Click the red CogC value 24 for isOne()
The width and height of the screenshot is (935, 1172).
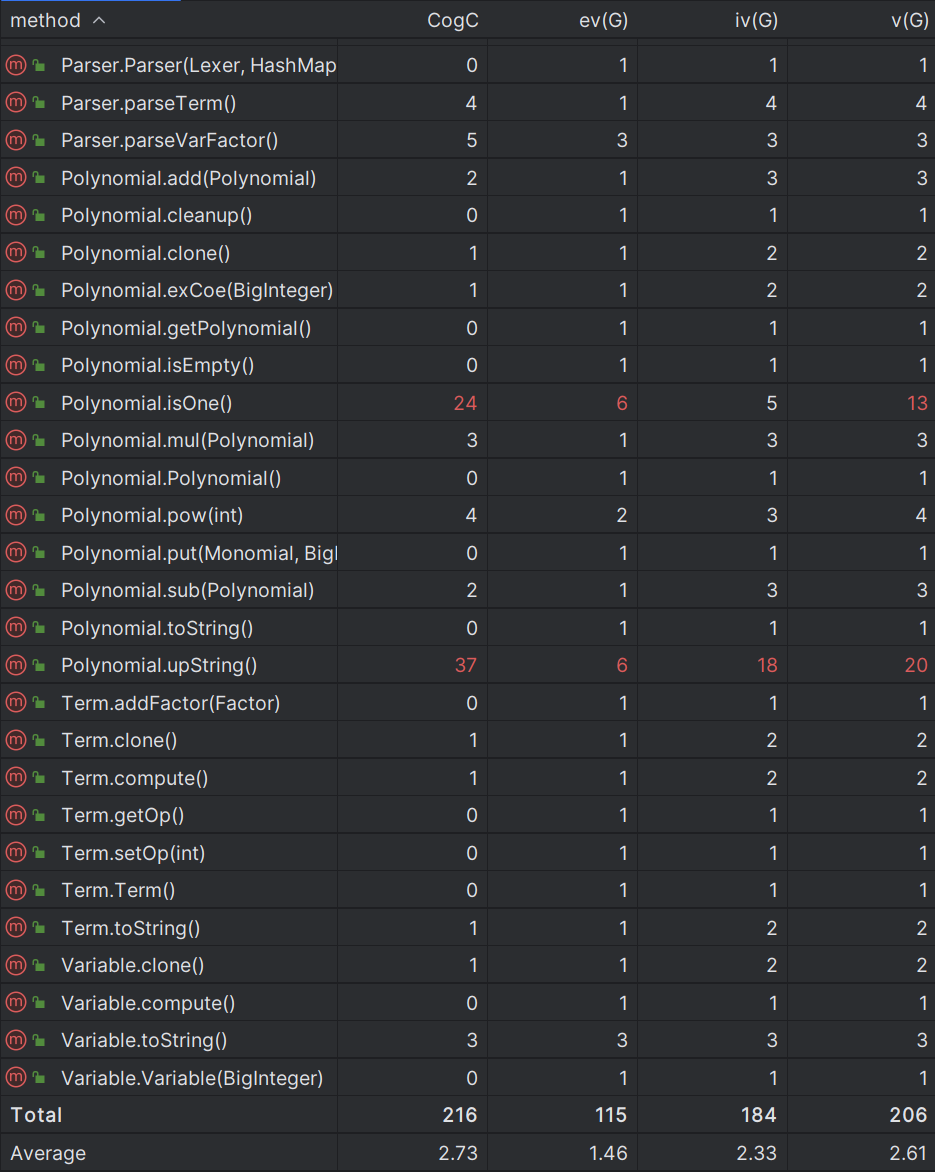point(465,403)
